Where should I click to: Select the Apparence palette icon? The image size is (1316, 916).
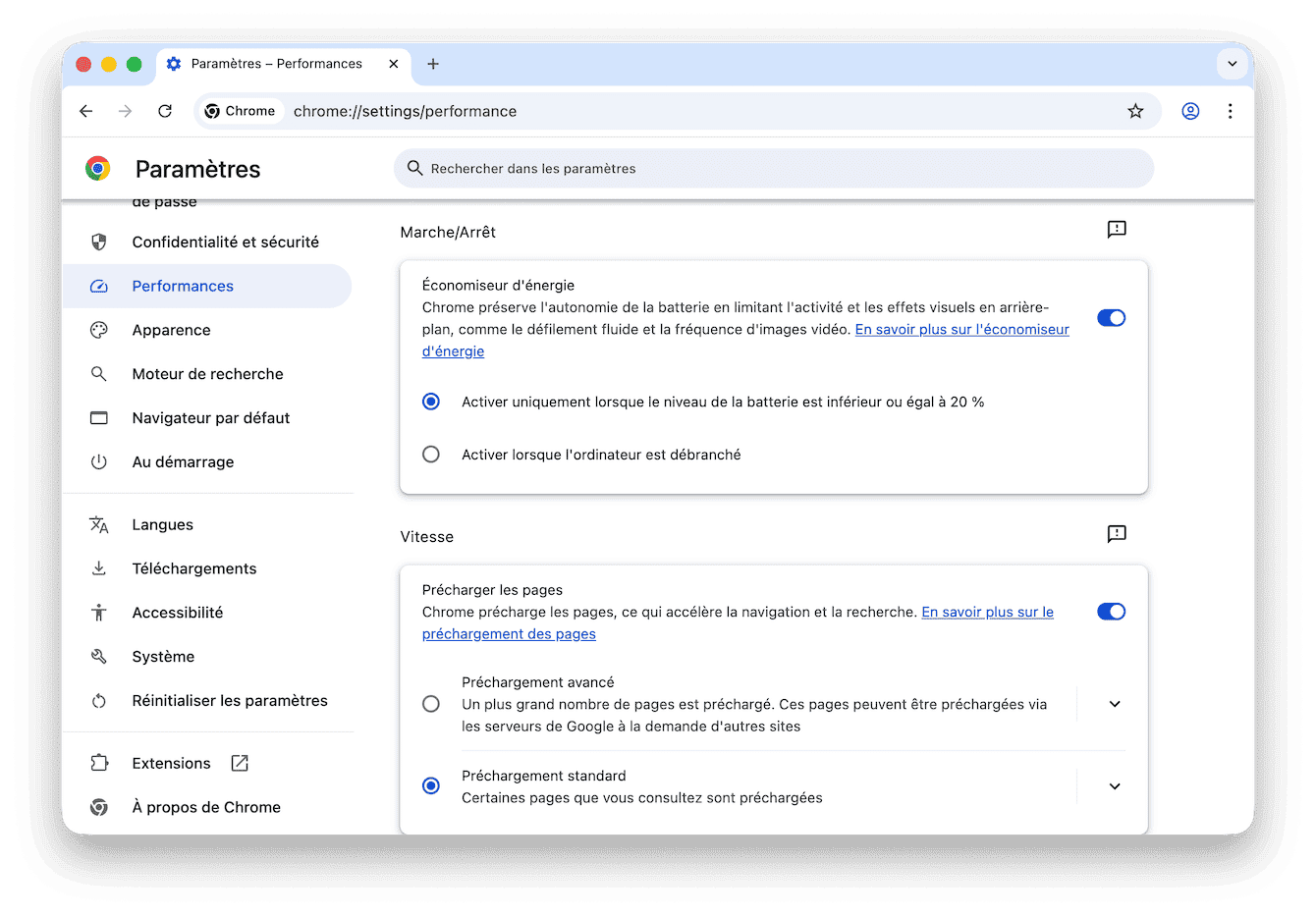tap(99, 329)
